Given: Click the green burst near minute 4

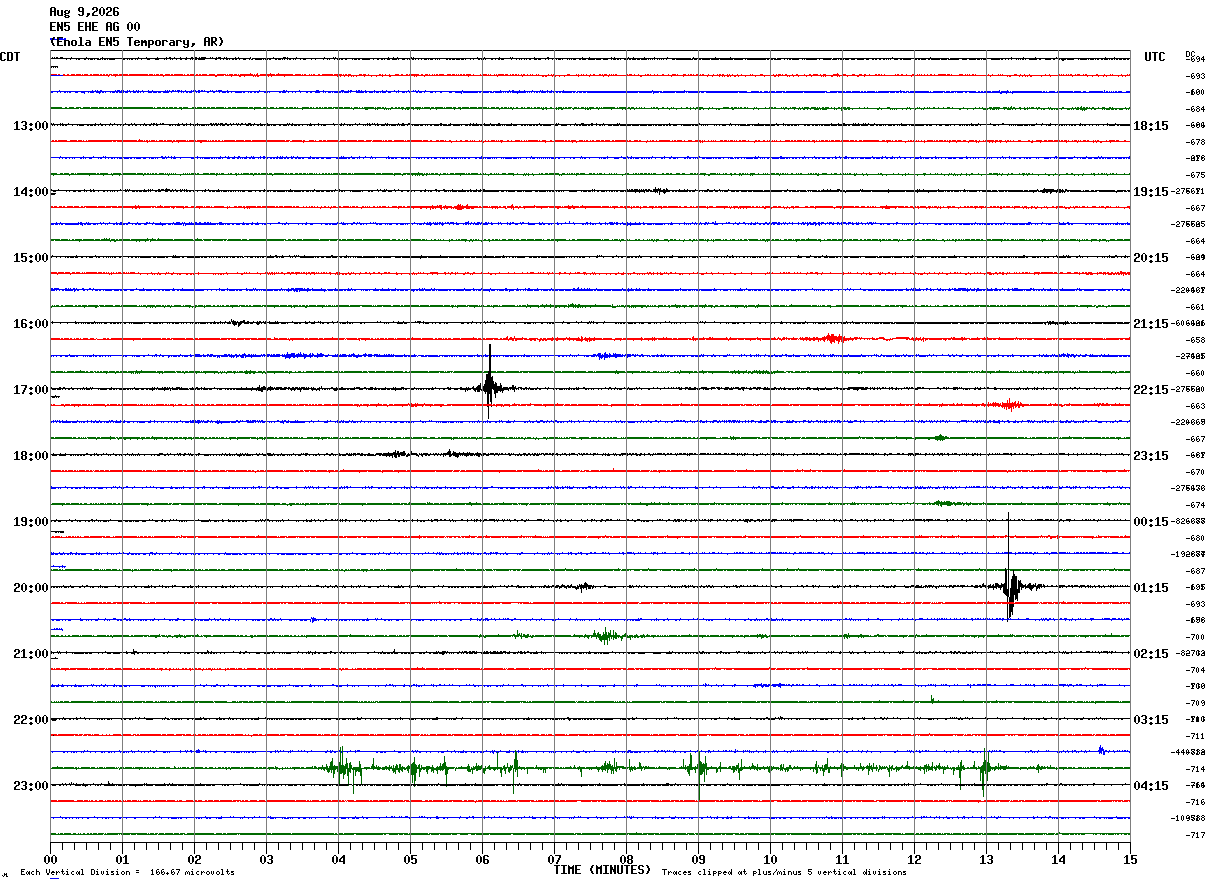Looking at the screenshot, I should [343, 768].
